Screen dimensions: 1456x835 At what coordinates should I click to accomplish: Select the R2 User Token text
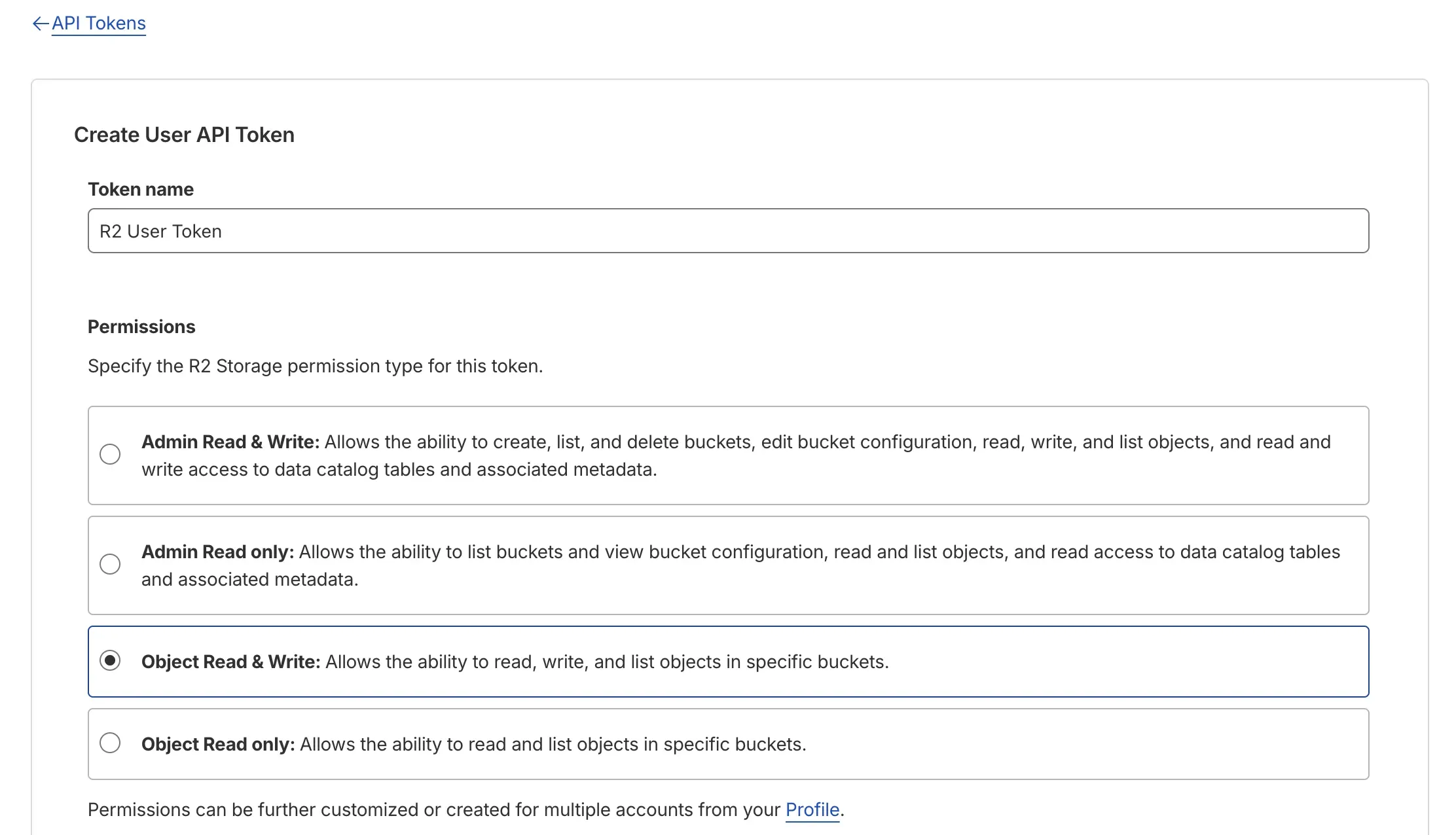[160, 230]
